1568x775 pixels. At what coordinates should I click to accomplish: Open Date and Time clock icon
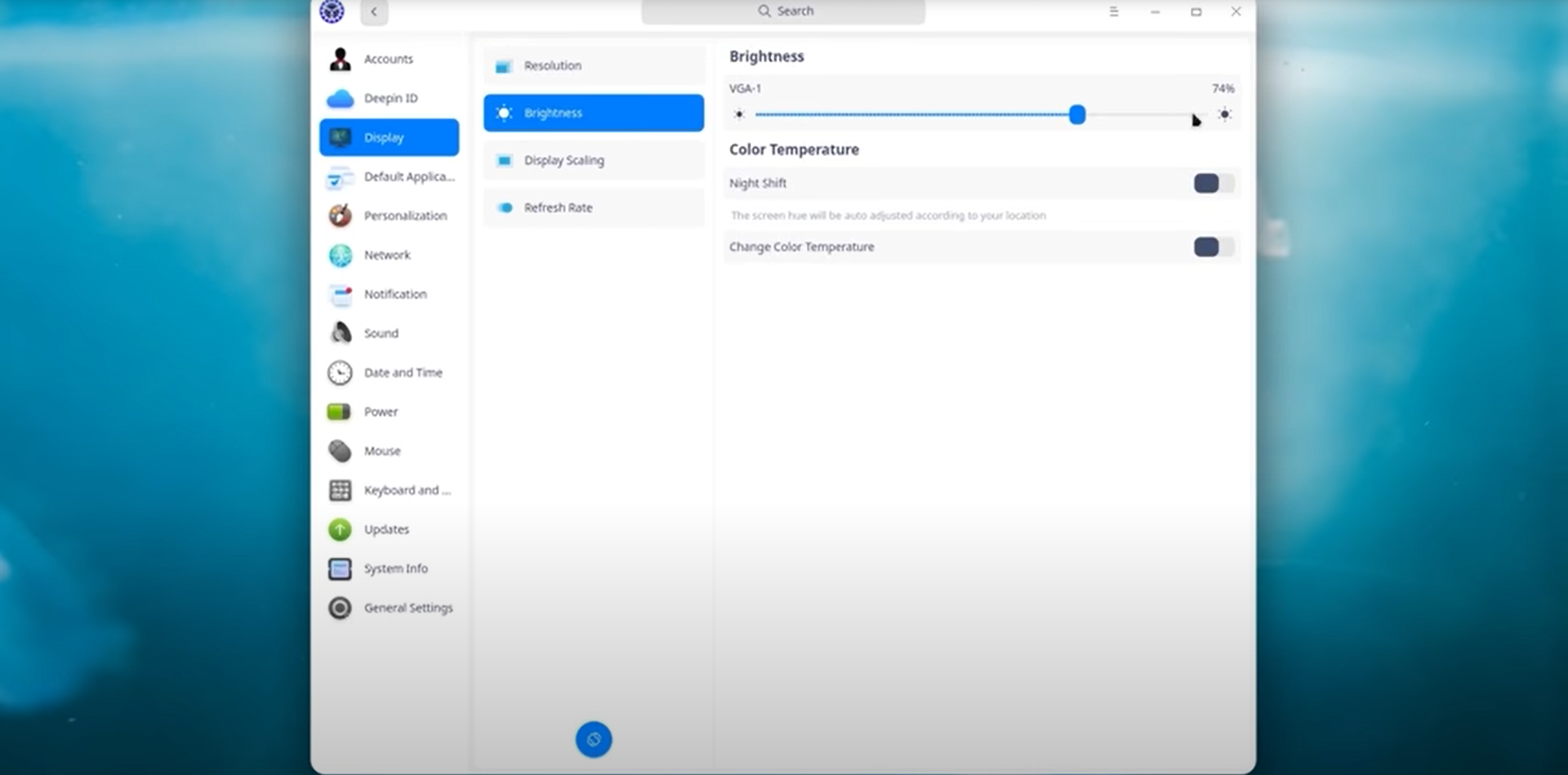point(339,372)
